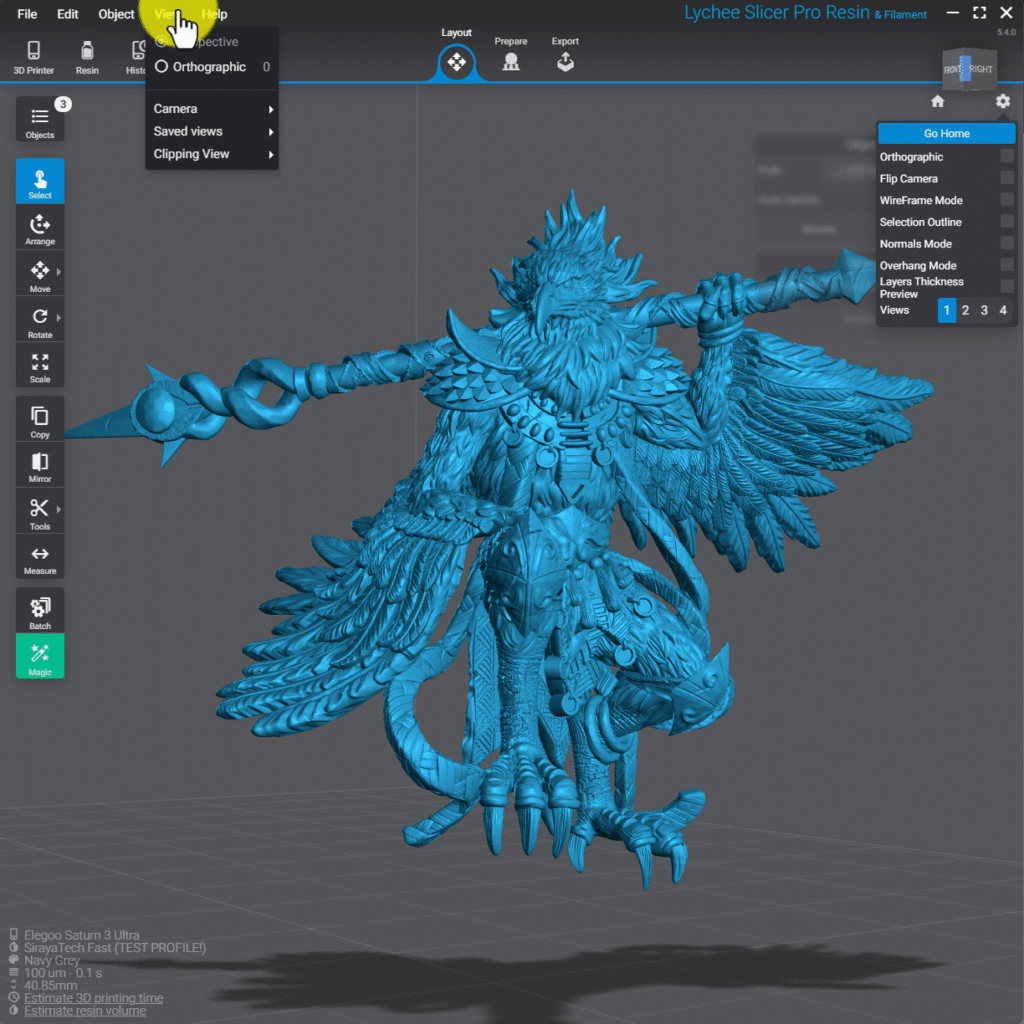Click the Copy tool icon
The image size is (1024, 1024).
[x=40, y=420]
